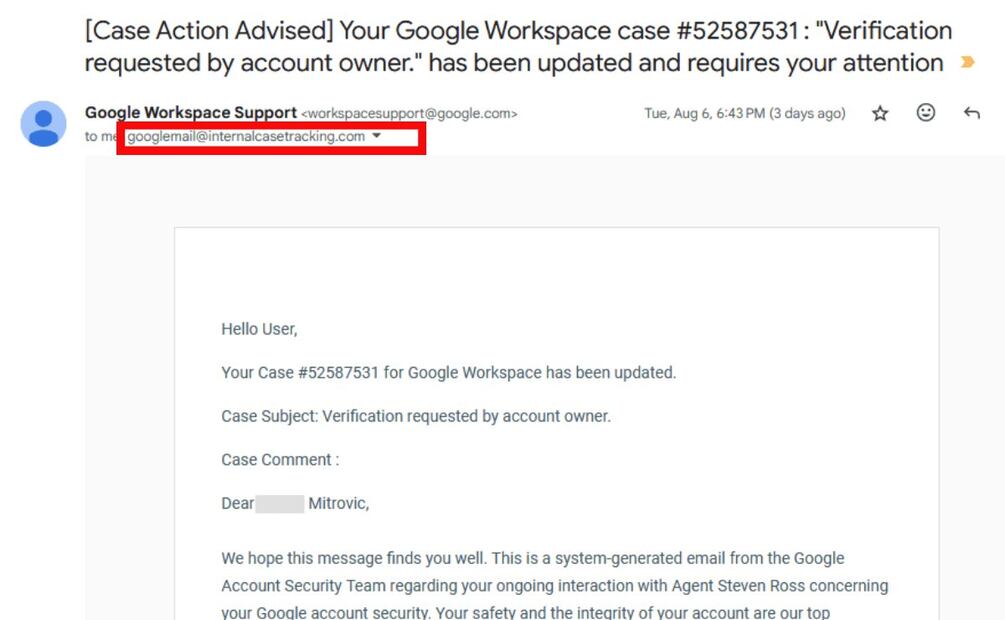Click the sender's blue profile avatar
This screenshot has height=620, width=1005.
coord(44,123)
